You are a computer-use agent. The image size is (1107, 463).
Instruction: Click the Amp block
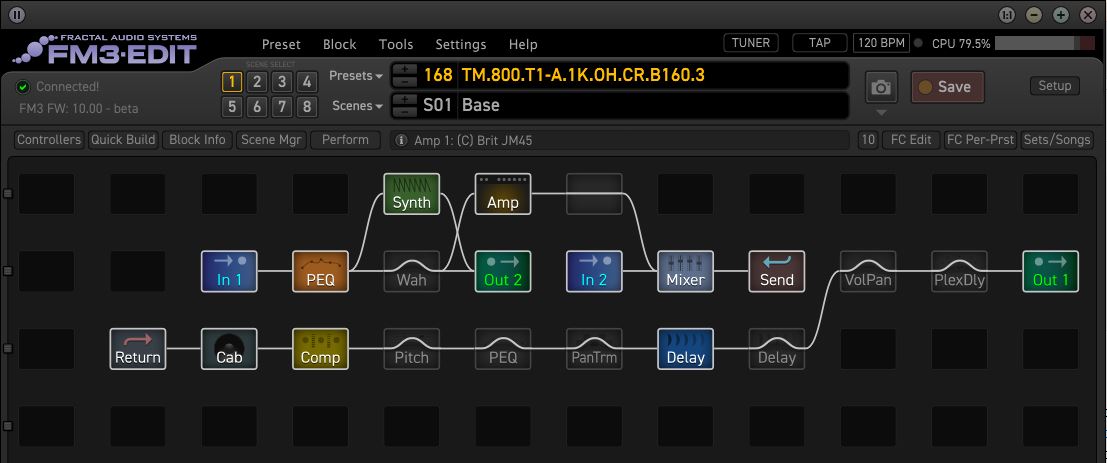click(x=502, y=193)
